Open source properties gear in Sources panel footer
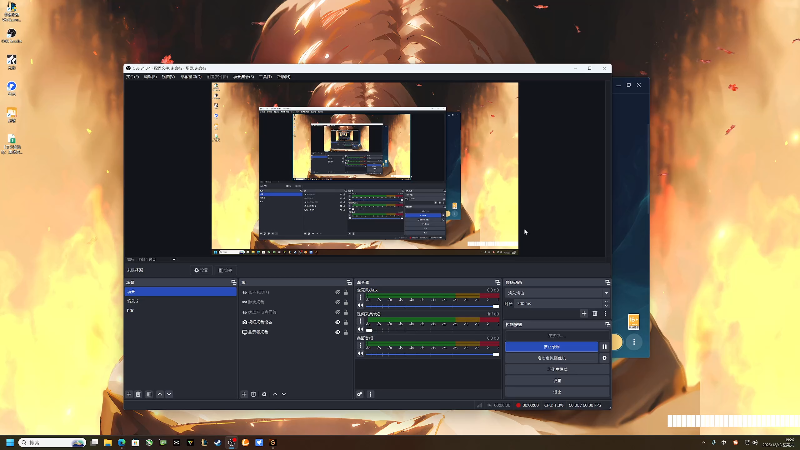The height and width of the screenshot is (450, 800). tap(264, 394)
